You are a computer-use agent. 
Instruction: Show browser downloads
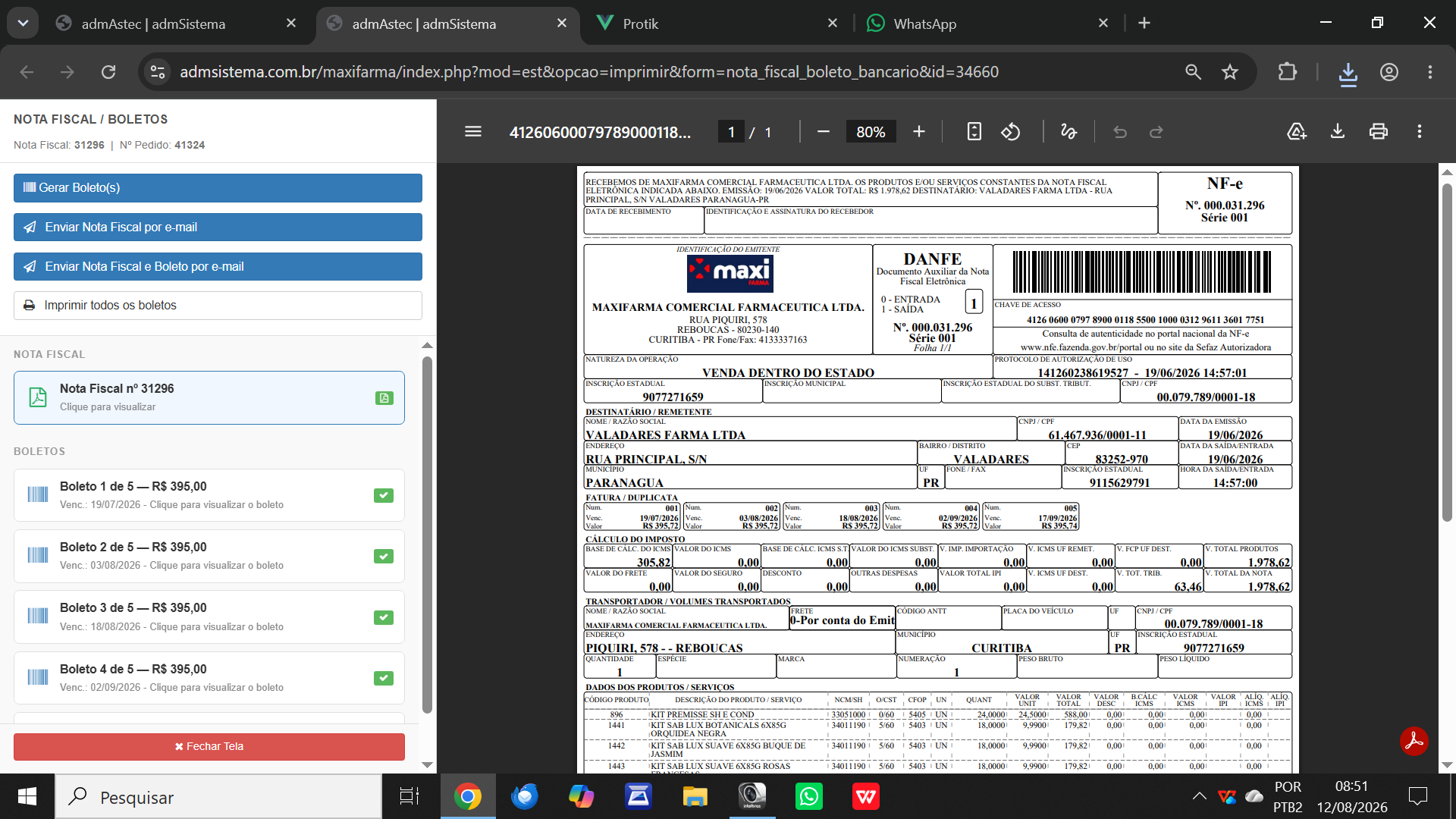(x=1348, y=73)
